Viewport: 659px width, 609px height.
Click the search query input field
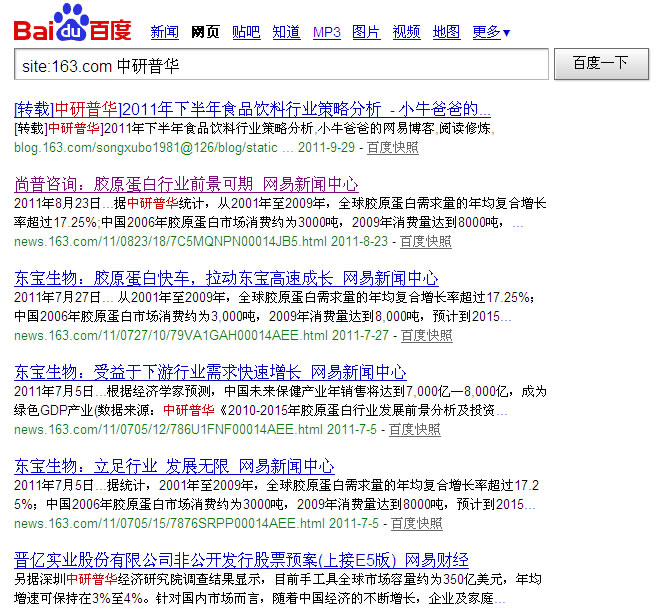pyautogui.click(x=281, y=64)
